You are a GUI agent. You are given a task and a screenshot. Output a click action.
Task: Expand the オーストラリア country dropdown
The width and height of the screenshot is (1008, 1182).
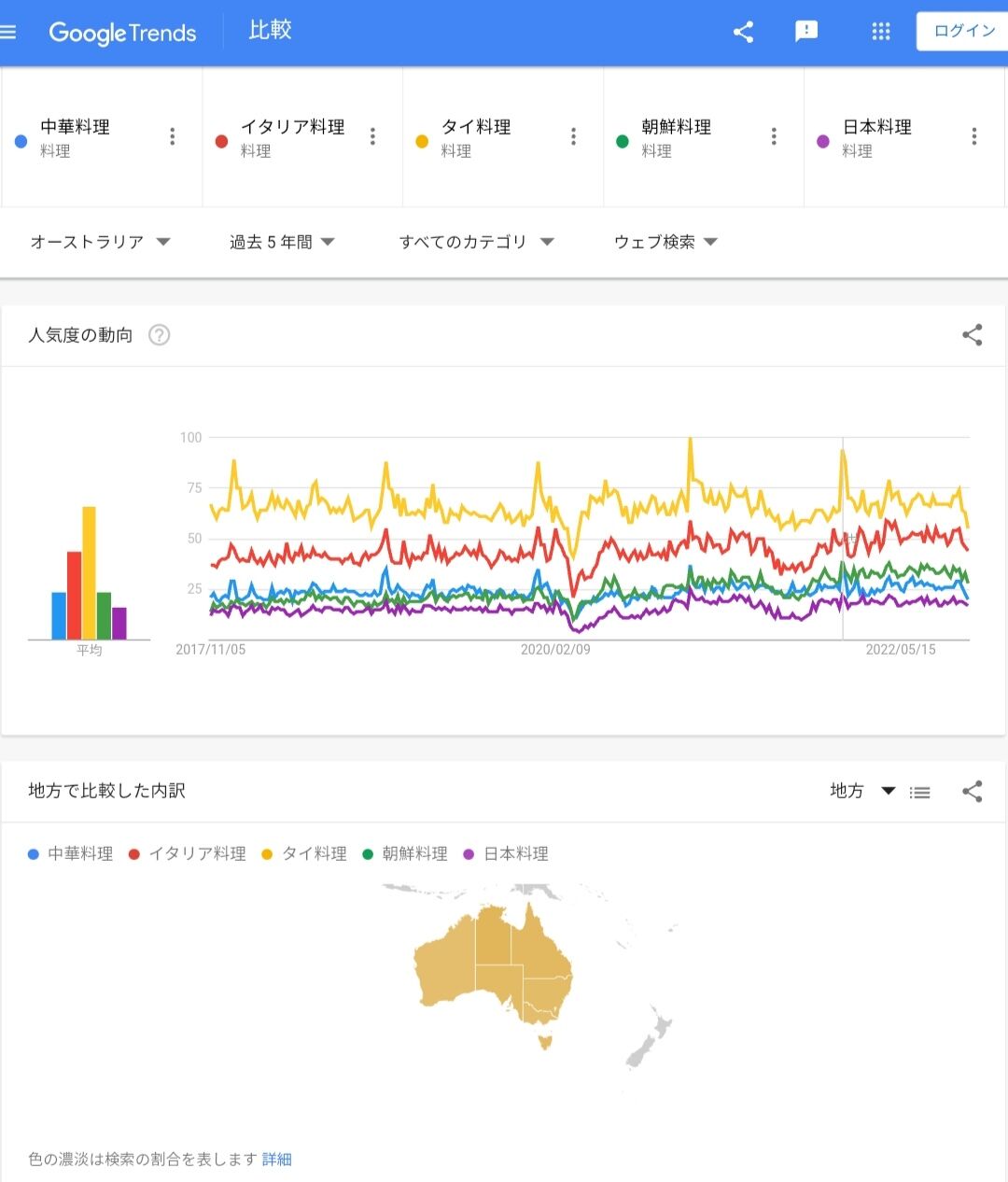point(100,242)
